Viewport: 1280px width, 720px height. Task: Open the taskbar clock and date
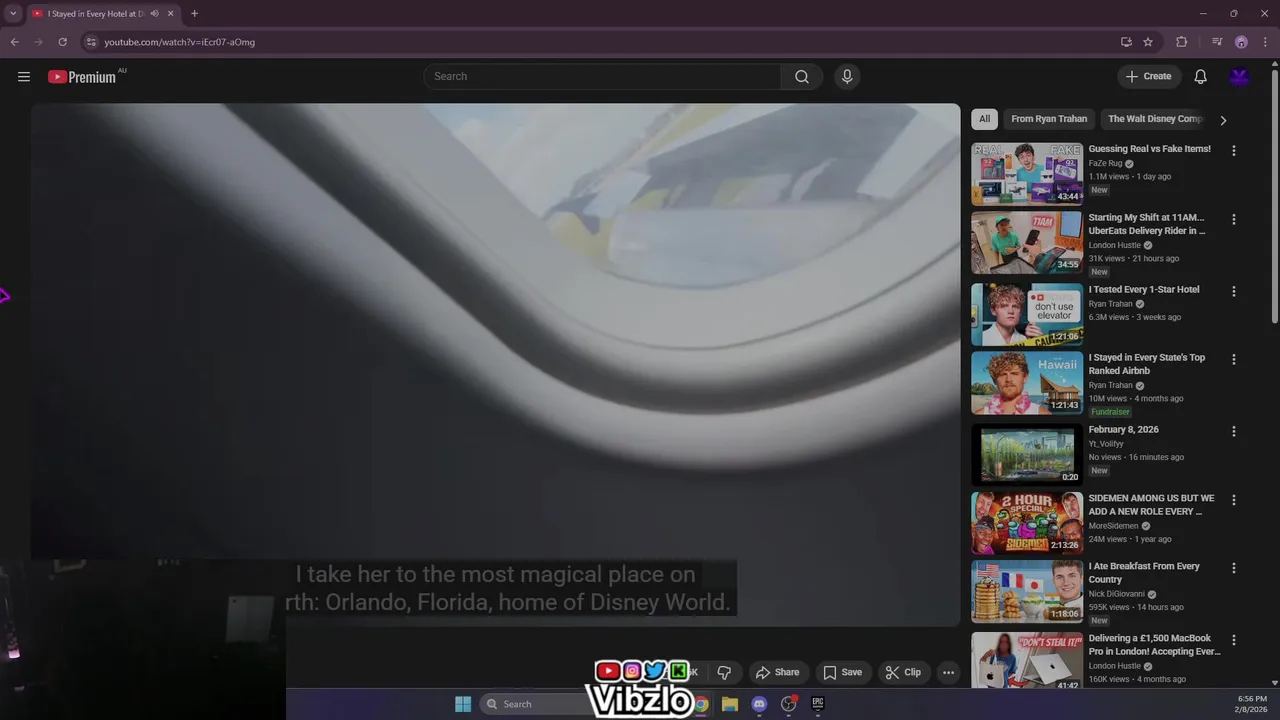[x=1252, y=704]
